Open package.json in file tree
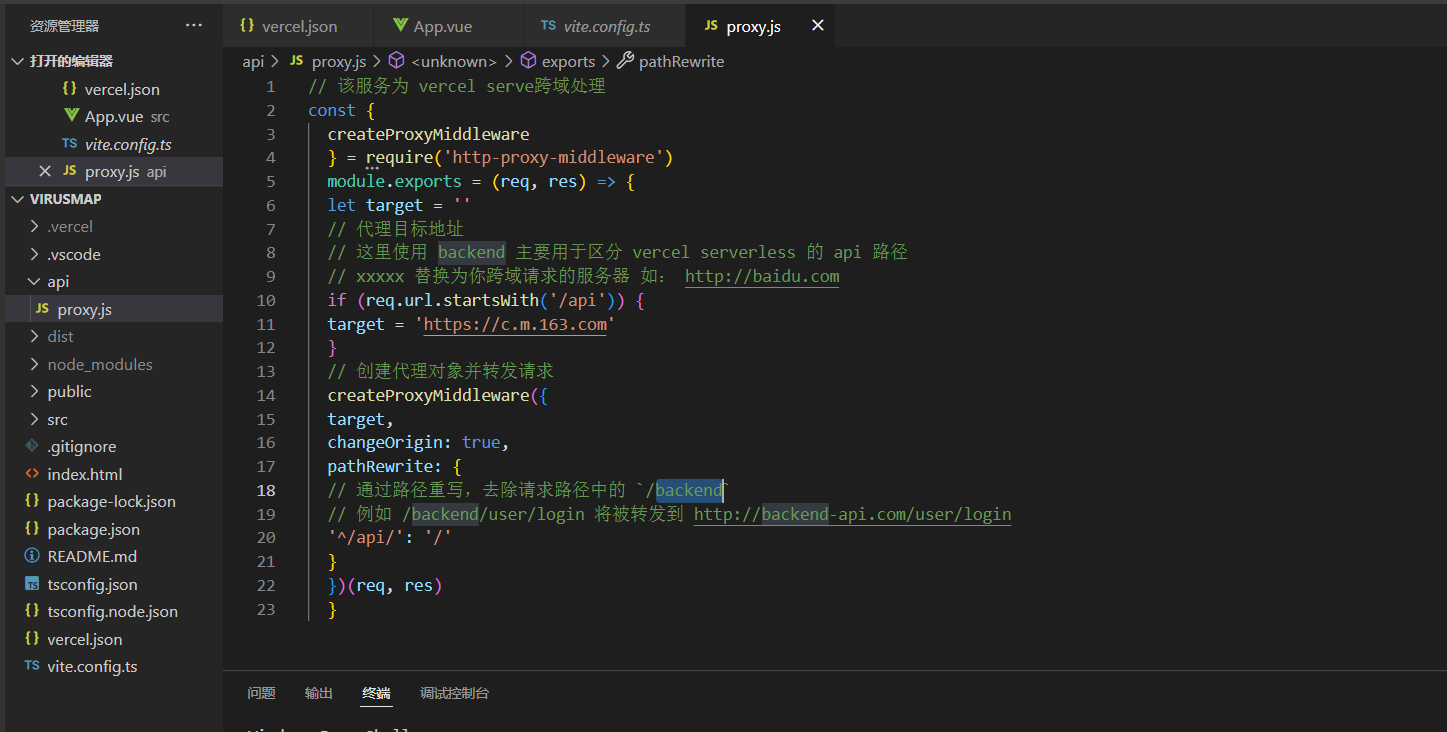 coord(114,529)
